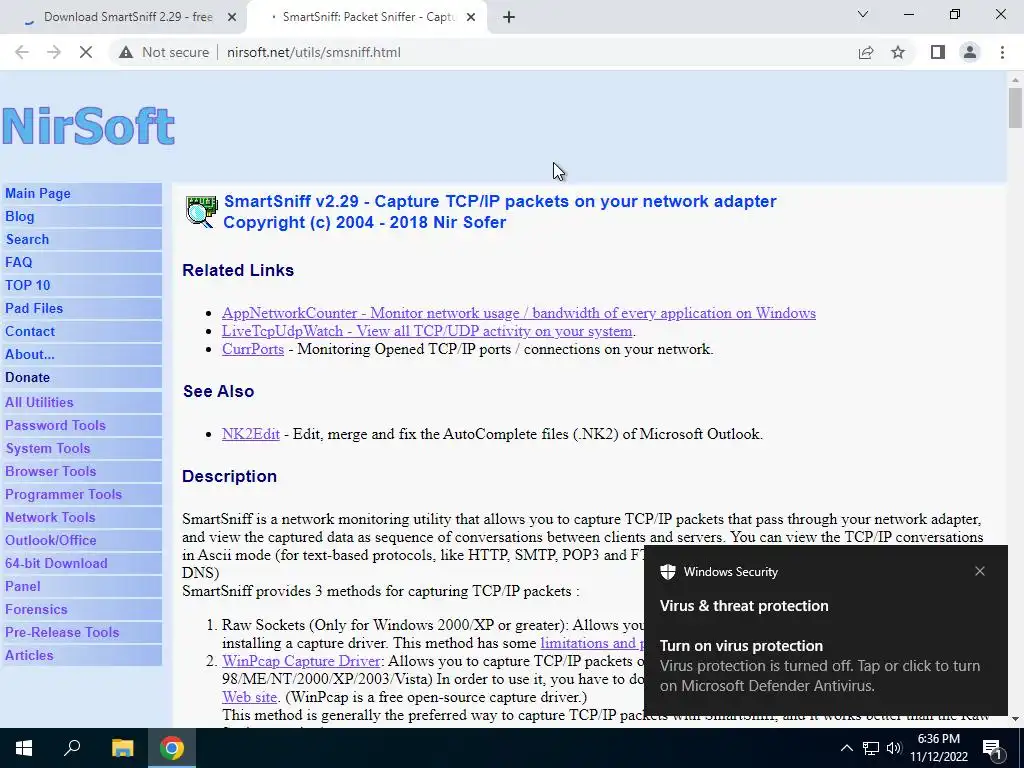Click the Not secure warning icon
1024x768 pixels.
(126, 52)
